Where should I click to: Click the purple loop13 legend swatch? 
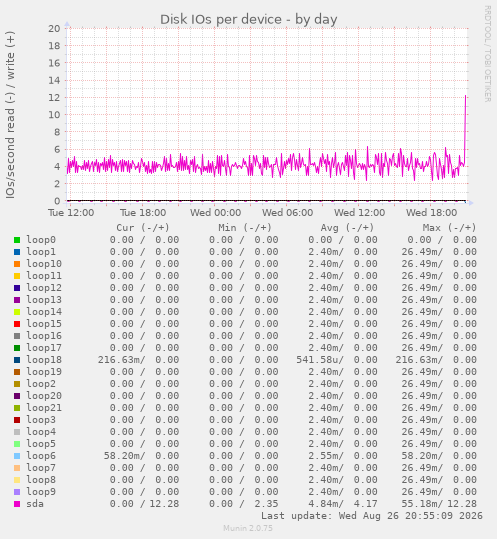point(17,300)
